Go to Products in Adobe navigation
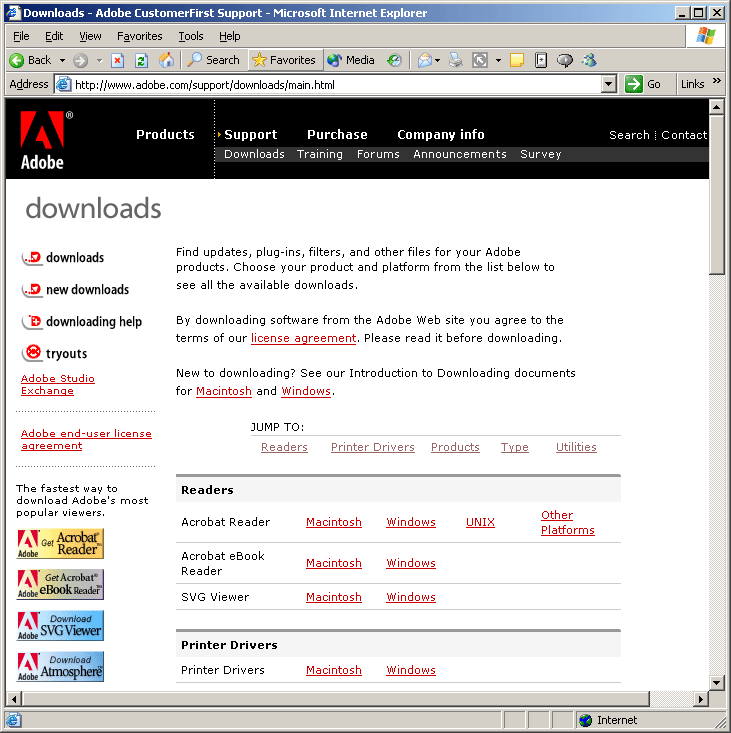Viewport: 731px width, 733px height. (165, 135)
